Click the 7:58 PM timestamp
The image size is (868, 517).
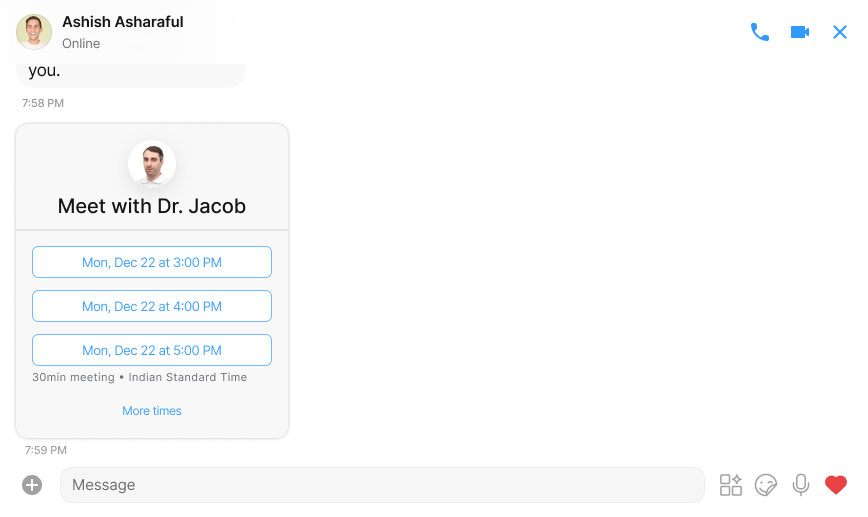[43, 103]
